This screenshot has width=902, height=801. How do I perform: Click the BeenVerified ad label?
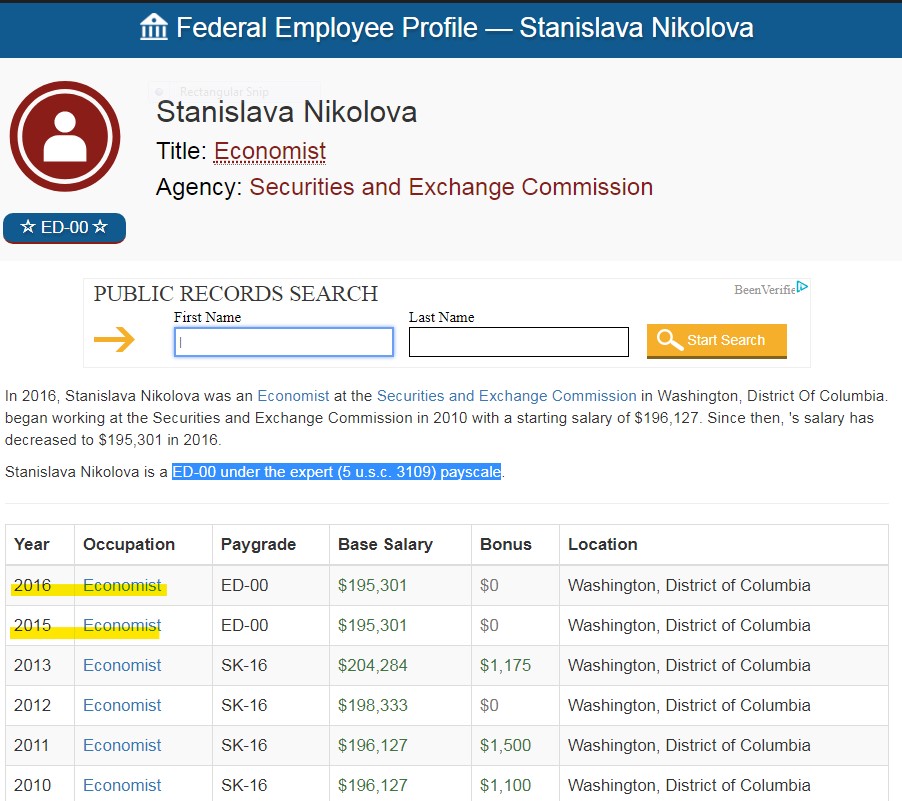tap(764, 290)
